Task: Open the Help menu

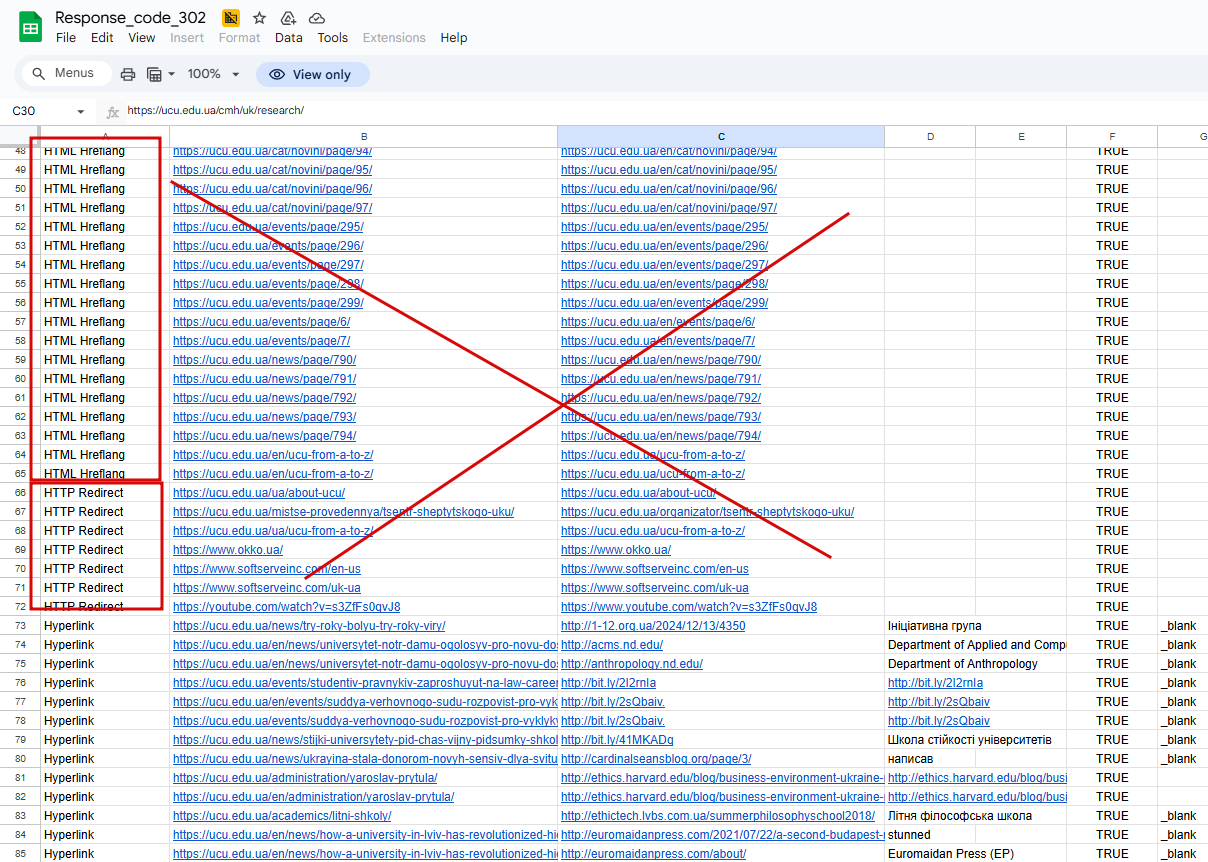Action: pyautogui.click(x=454, y=38)
